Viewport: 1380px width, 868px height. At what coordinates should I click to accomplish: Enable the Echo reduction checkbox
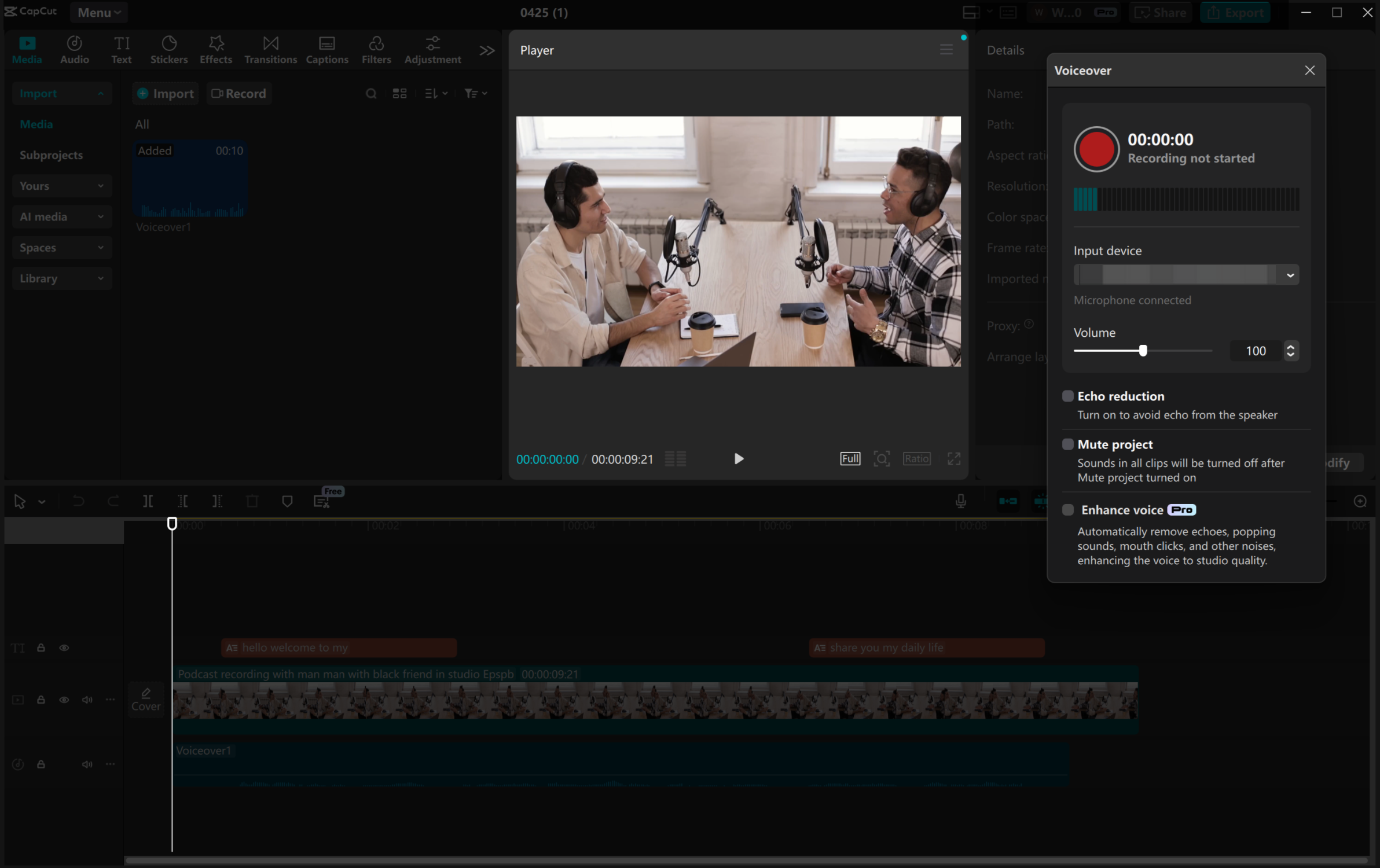pos(1067,396)
